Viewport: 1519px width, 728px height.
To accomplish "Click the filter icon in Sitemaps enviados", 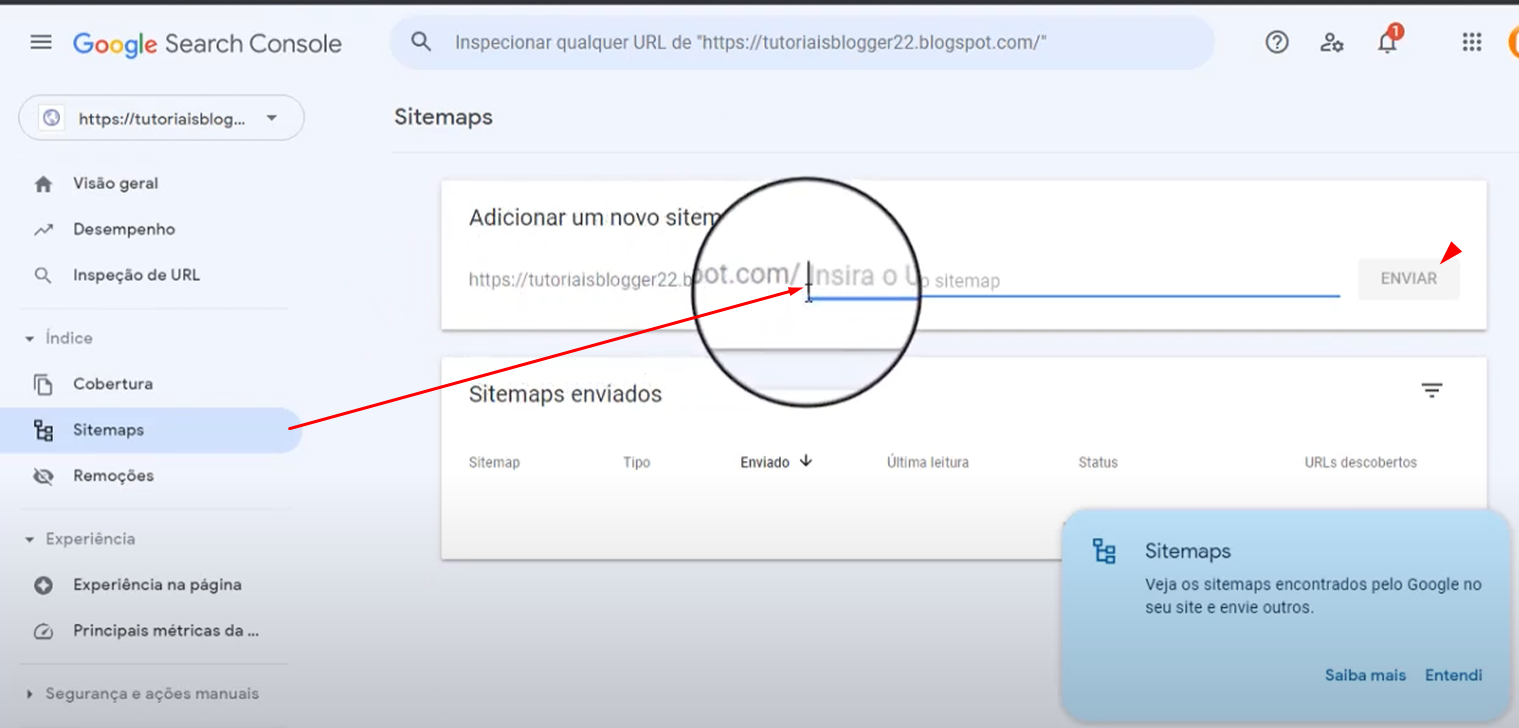I will coord(1432,390).
